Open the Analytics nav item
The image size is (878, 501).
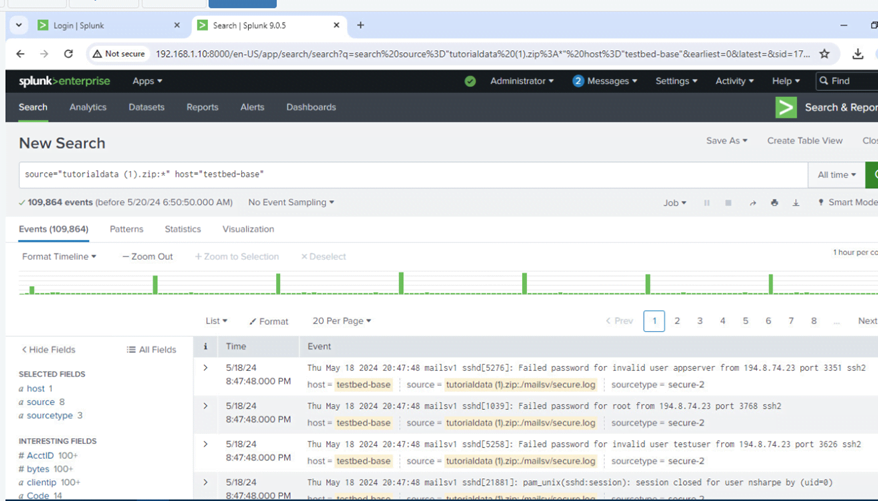88,107
